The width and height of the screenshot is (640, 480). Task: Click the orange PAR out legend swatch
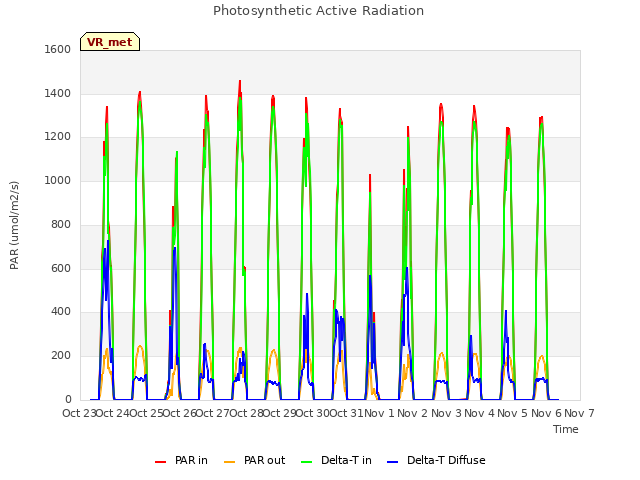coord(230,462)
